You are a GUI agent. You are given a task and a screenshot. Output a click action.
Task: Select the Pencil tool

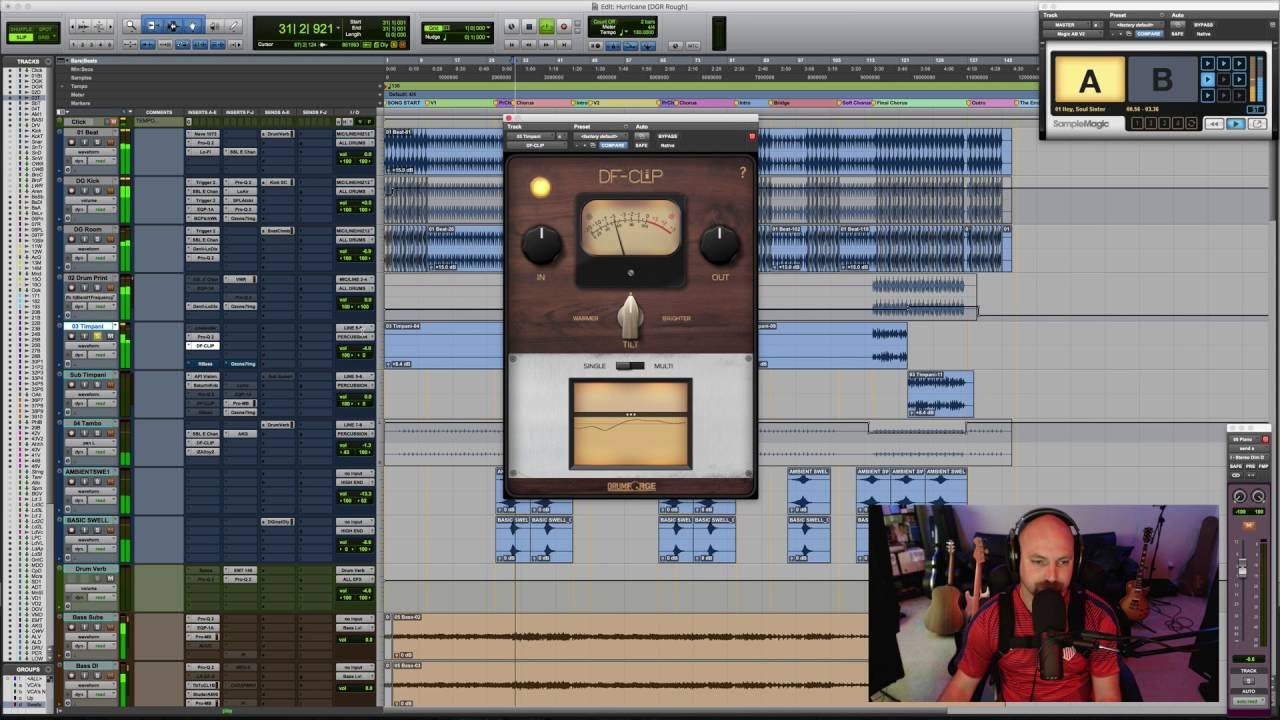(233, 26)
